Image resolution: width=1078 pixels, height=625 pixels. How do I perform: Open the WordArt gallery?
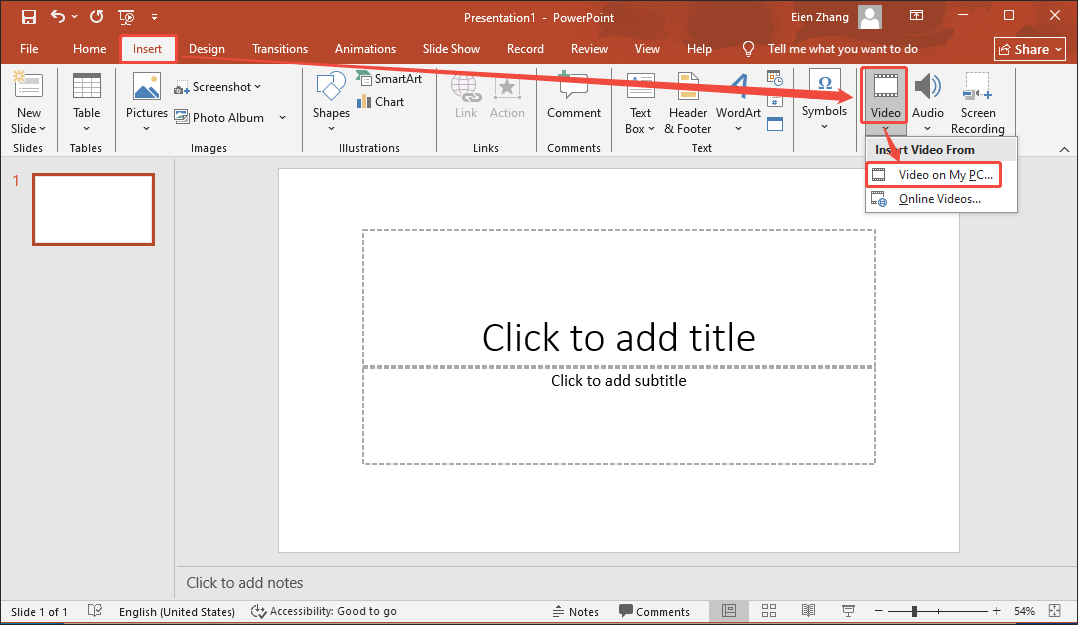pyautogui.click(x=738, y=103)
